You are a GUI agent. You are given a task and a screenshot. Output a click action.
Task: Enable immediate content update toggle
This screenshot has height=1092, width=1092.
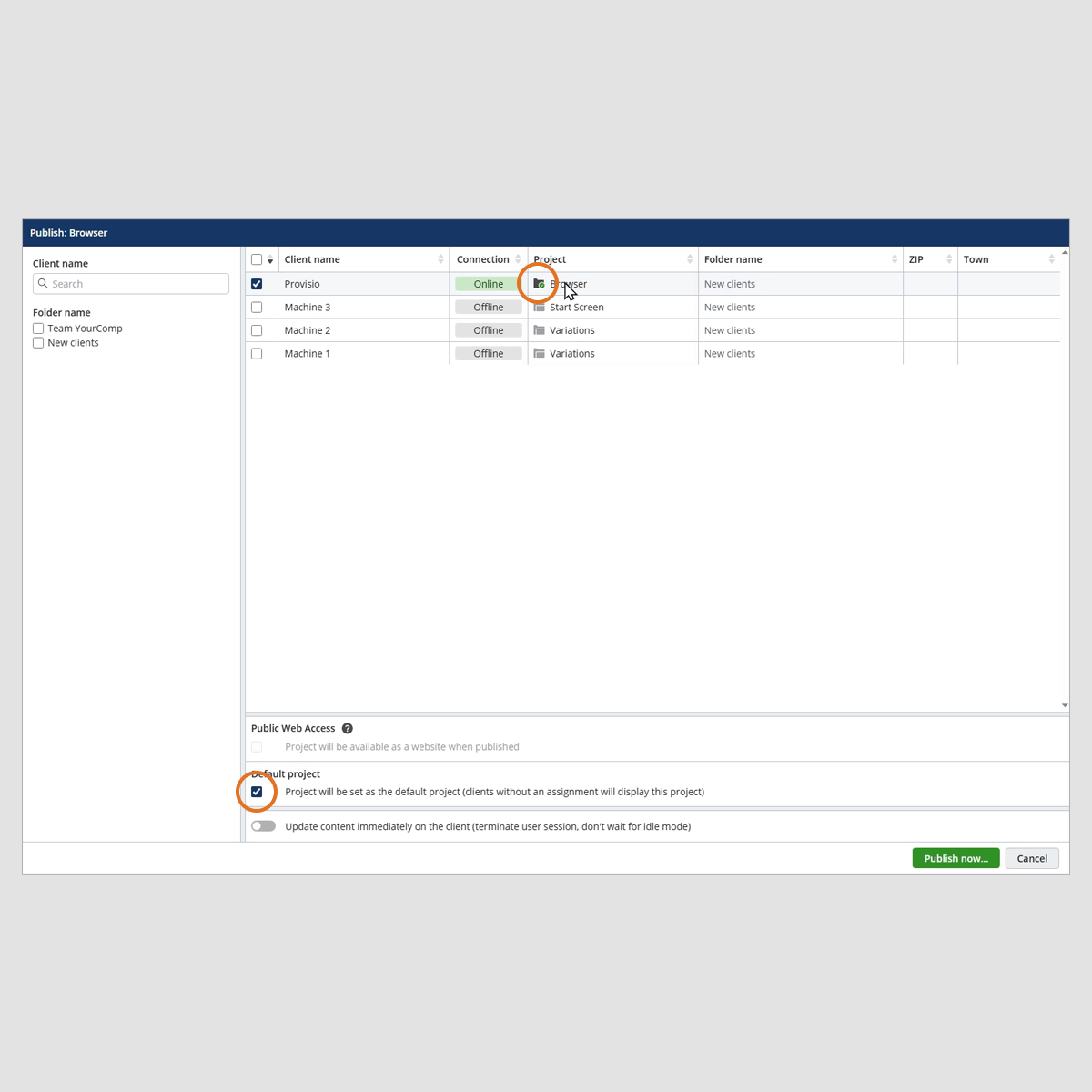[263, 826]
